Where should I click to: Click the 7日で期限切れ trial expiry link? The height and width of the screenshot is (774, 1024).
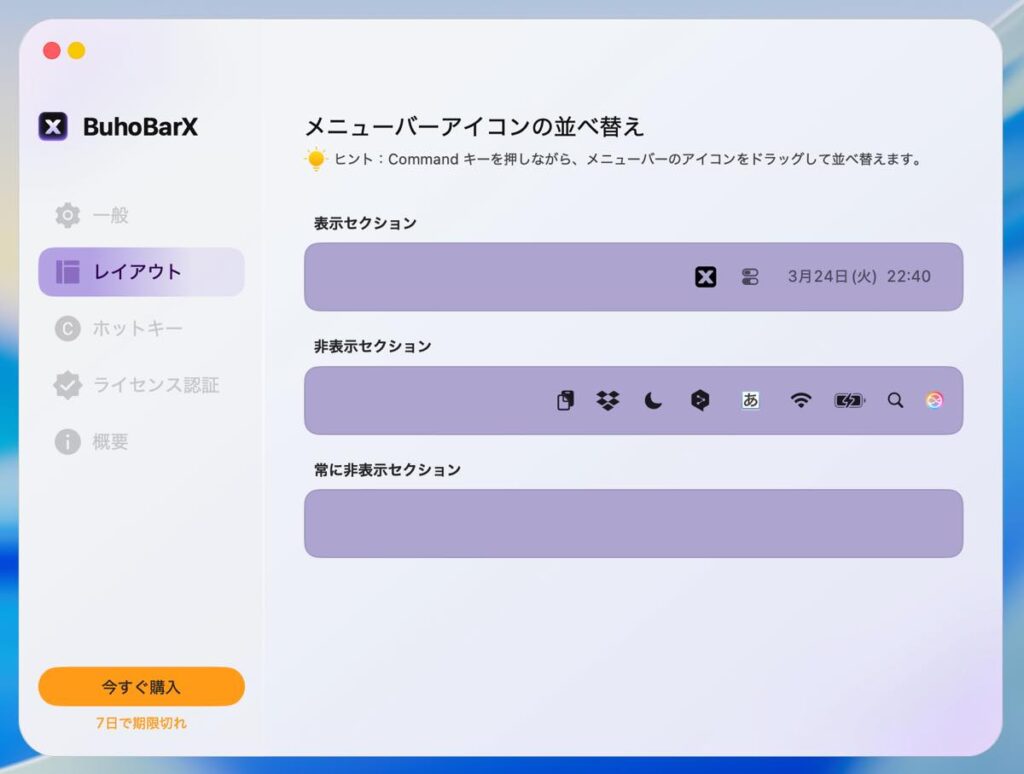pyautogui.click(x=141, y=723)
